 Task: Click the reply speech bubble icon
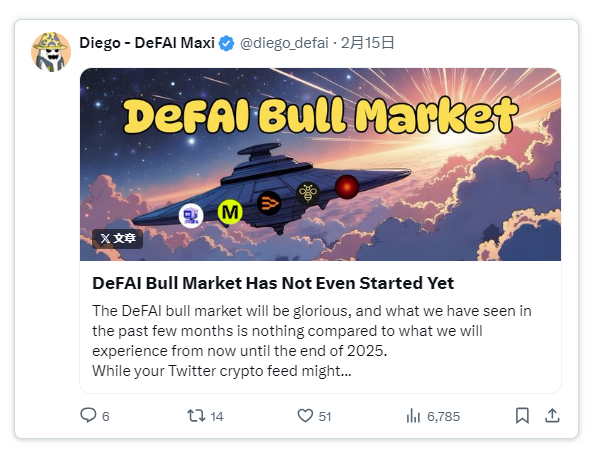88,415
